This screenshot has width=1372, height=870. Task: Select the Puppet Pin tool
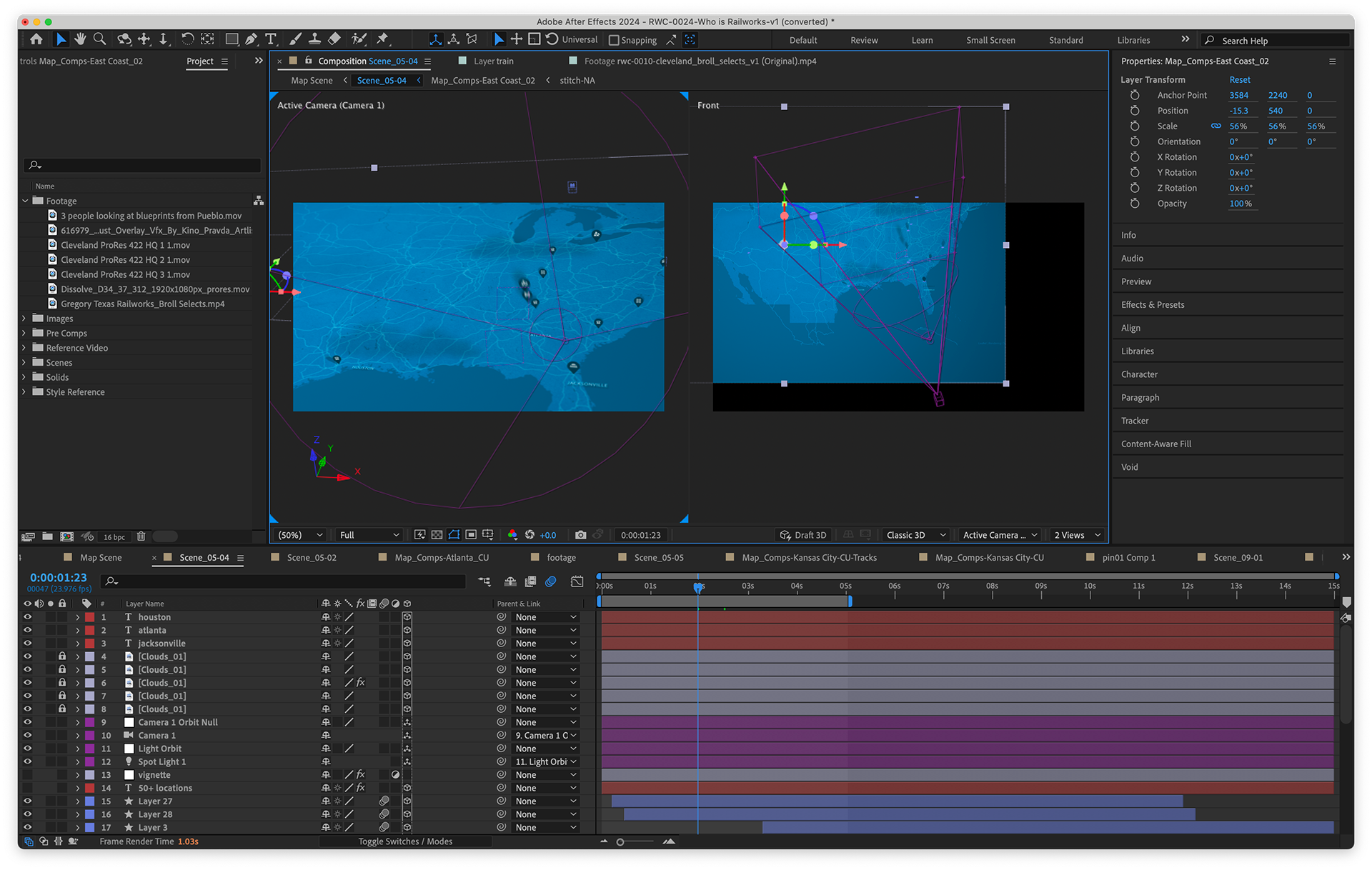tap(383, 39)
